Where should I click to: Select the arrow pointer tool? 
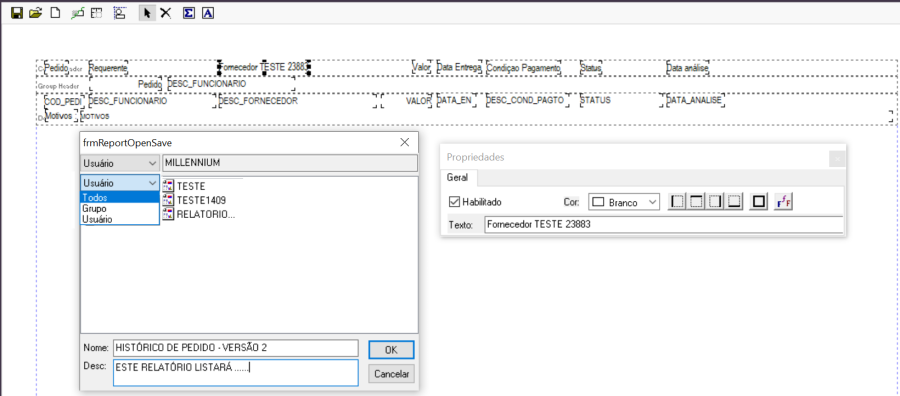point(148,13)
